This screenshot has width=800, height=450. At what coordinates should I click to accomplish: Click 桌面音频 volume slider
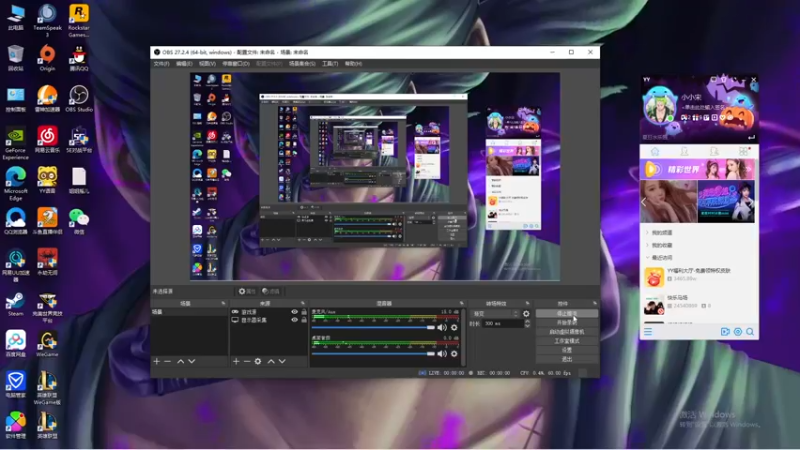[373, 354]
